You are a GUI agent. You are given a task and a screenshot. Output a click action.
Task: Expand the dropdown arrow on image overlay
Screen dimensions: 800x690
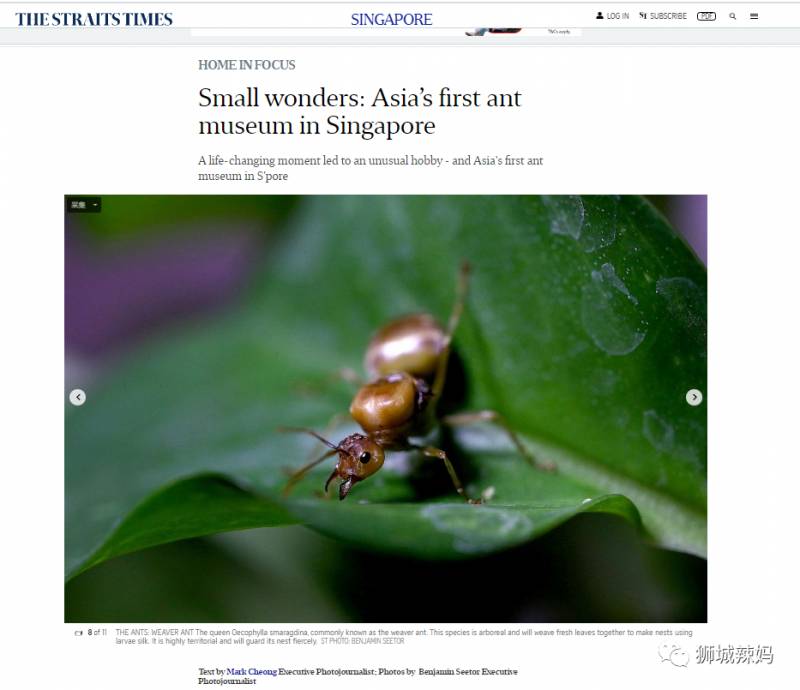[x=95, y=205]
